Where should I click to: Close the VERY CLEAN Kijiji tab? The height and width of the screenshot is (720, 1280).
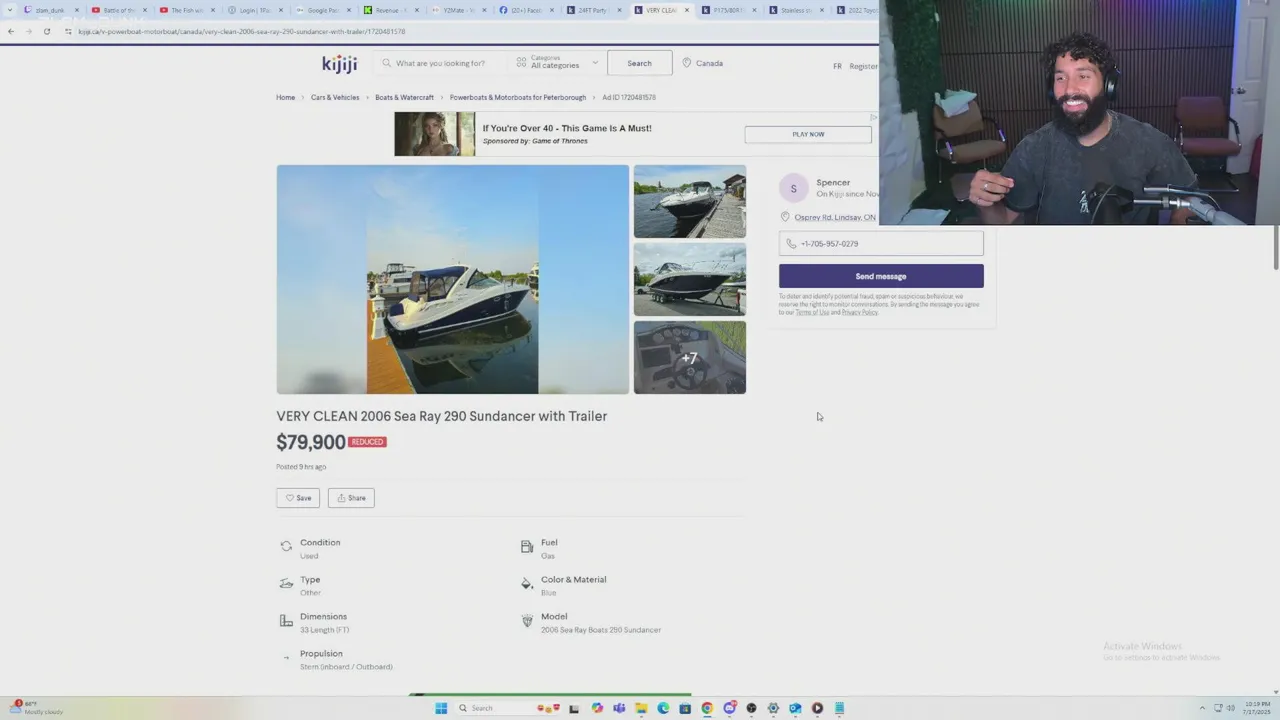pos(686,10)
